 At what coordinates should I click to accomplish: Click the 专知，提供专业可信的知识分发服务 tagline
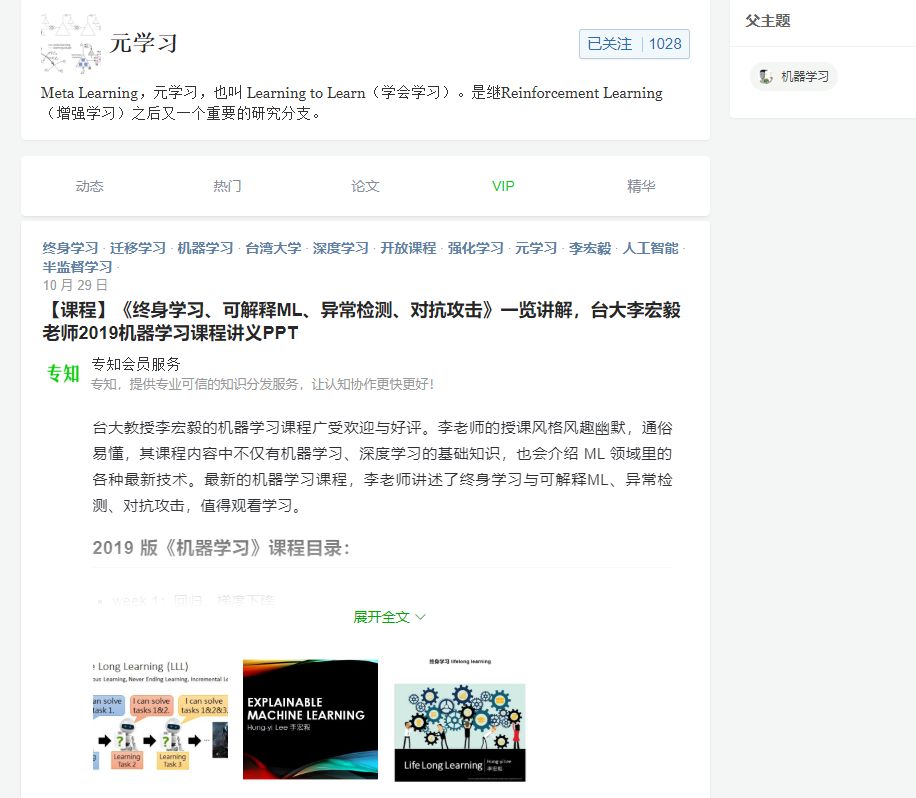pos(262,384)
